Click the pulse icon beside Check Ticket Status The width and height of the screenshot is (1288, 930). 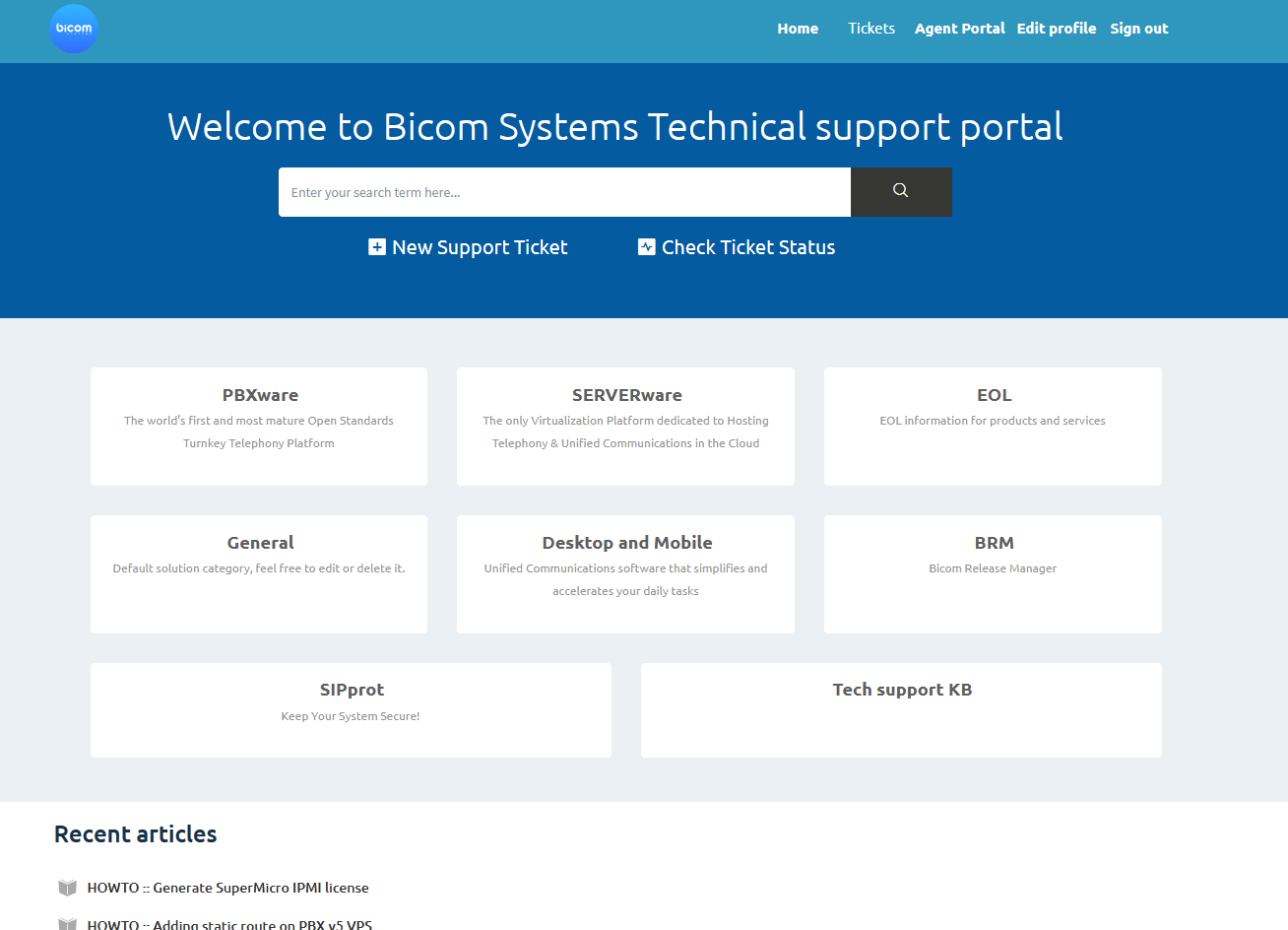click(x=646, y=247)
